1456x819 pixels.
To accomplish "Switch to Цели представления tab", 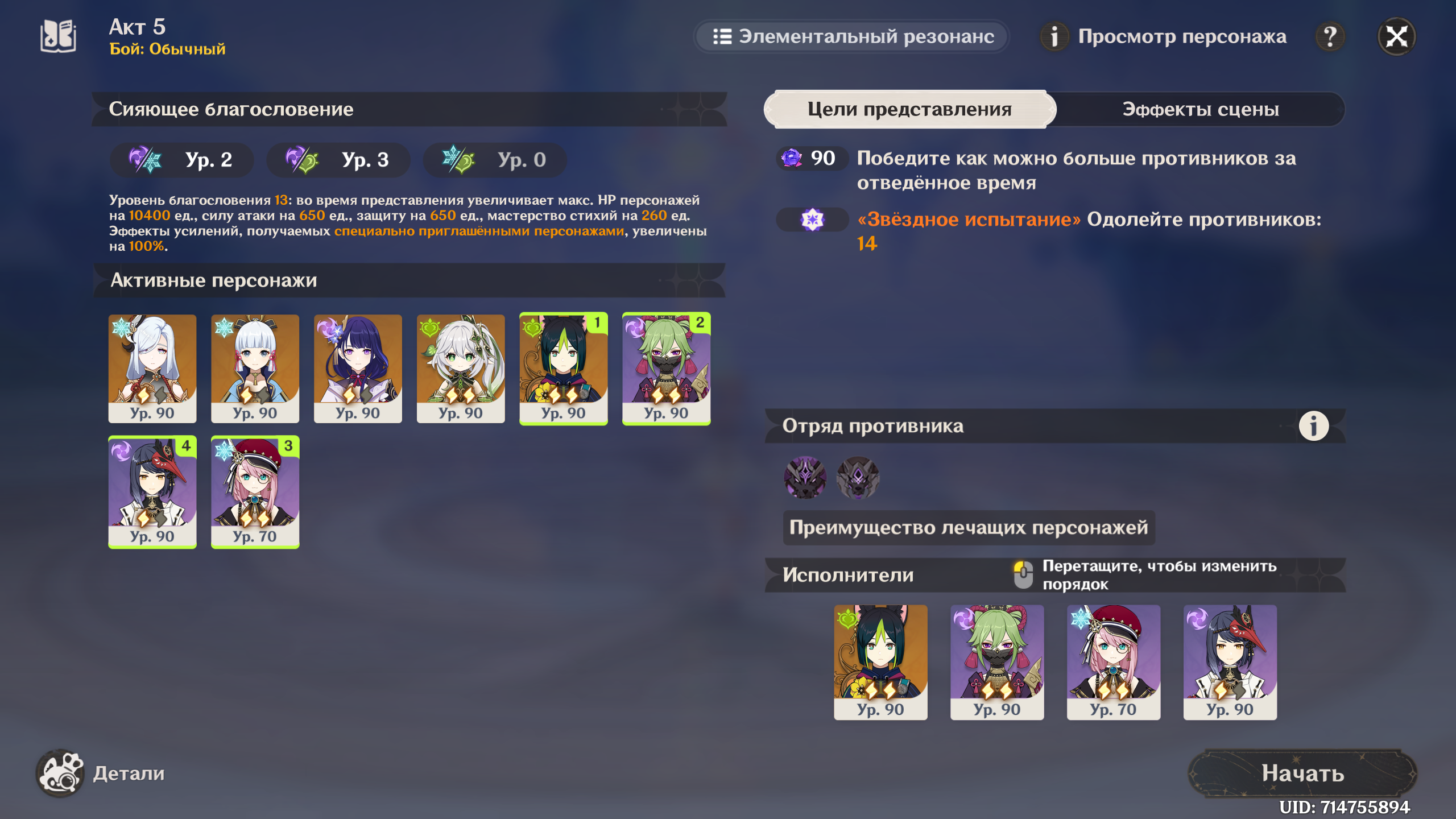I will 909,109.
